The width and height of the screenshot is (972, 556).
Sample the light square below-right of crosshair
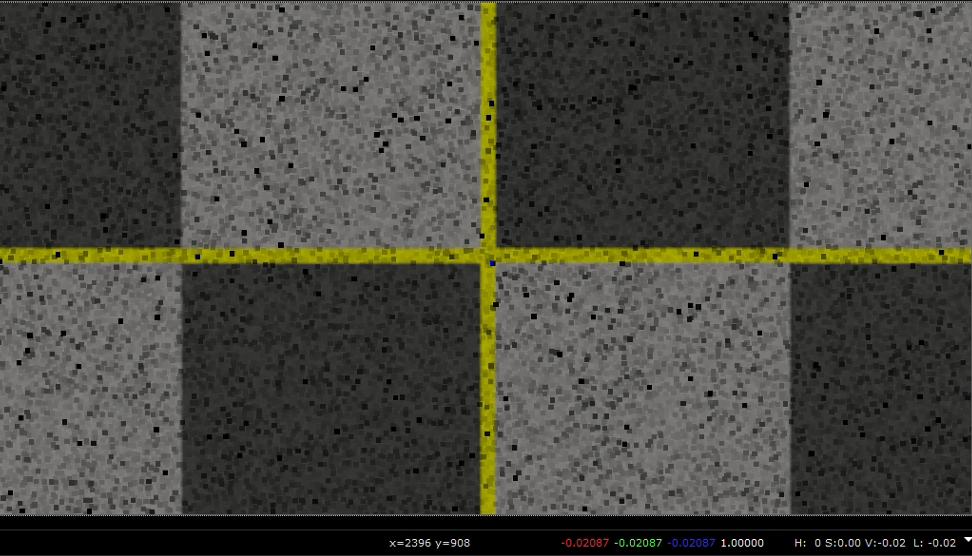point(642,388)
